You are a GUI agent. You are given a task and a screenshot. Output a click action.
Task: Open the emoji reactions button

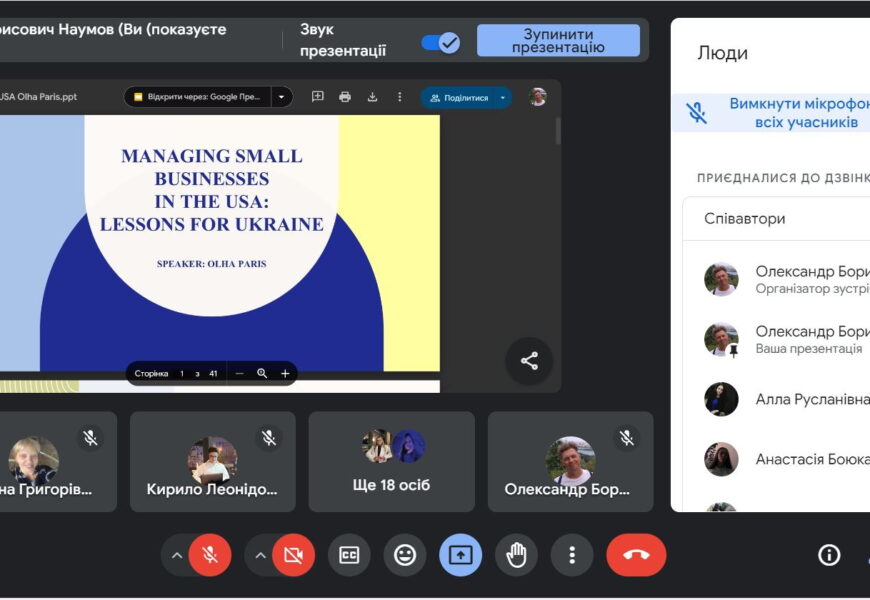click(405, 555)
